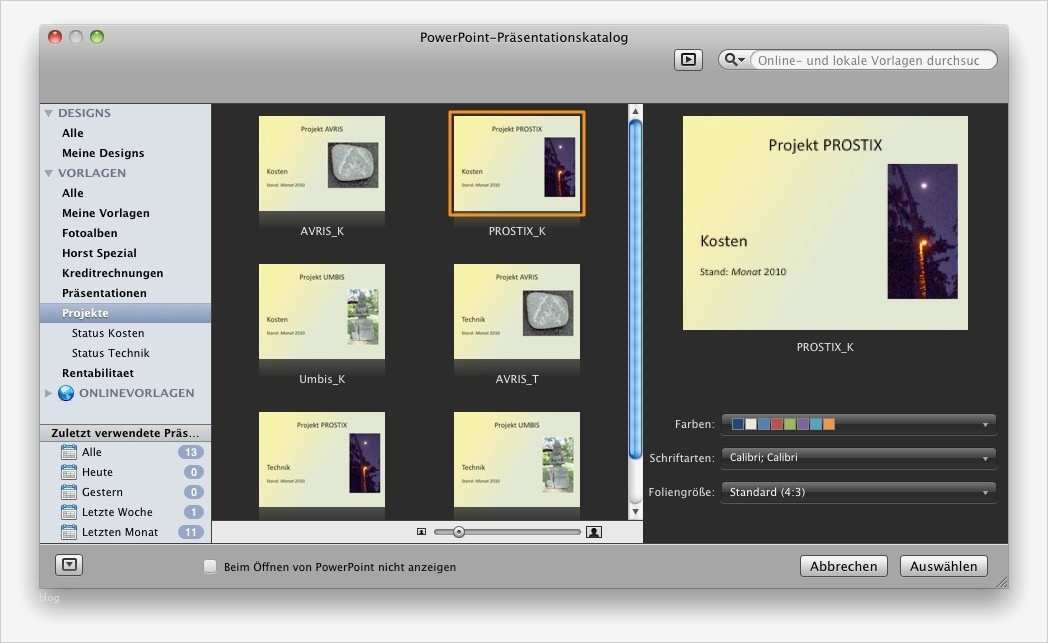Viewport: 1048px width, 643px height.
Task: Select the AVRIS_T template thumbnail
Action: (517, 311)
